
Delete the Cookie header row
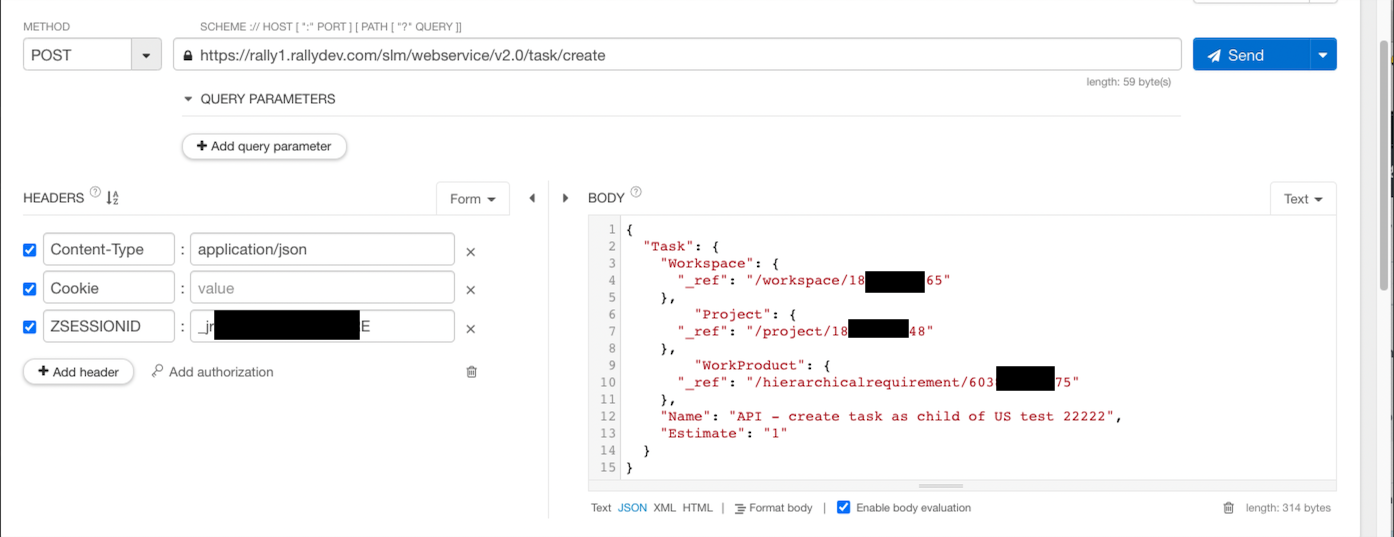click(x=470, y=290)
